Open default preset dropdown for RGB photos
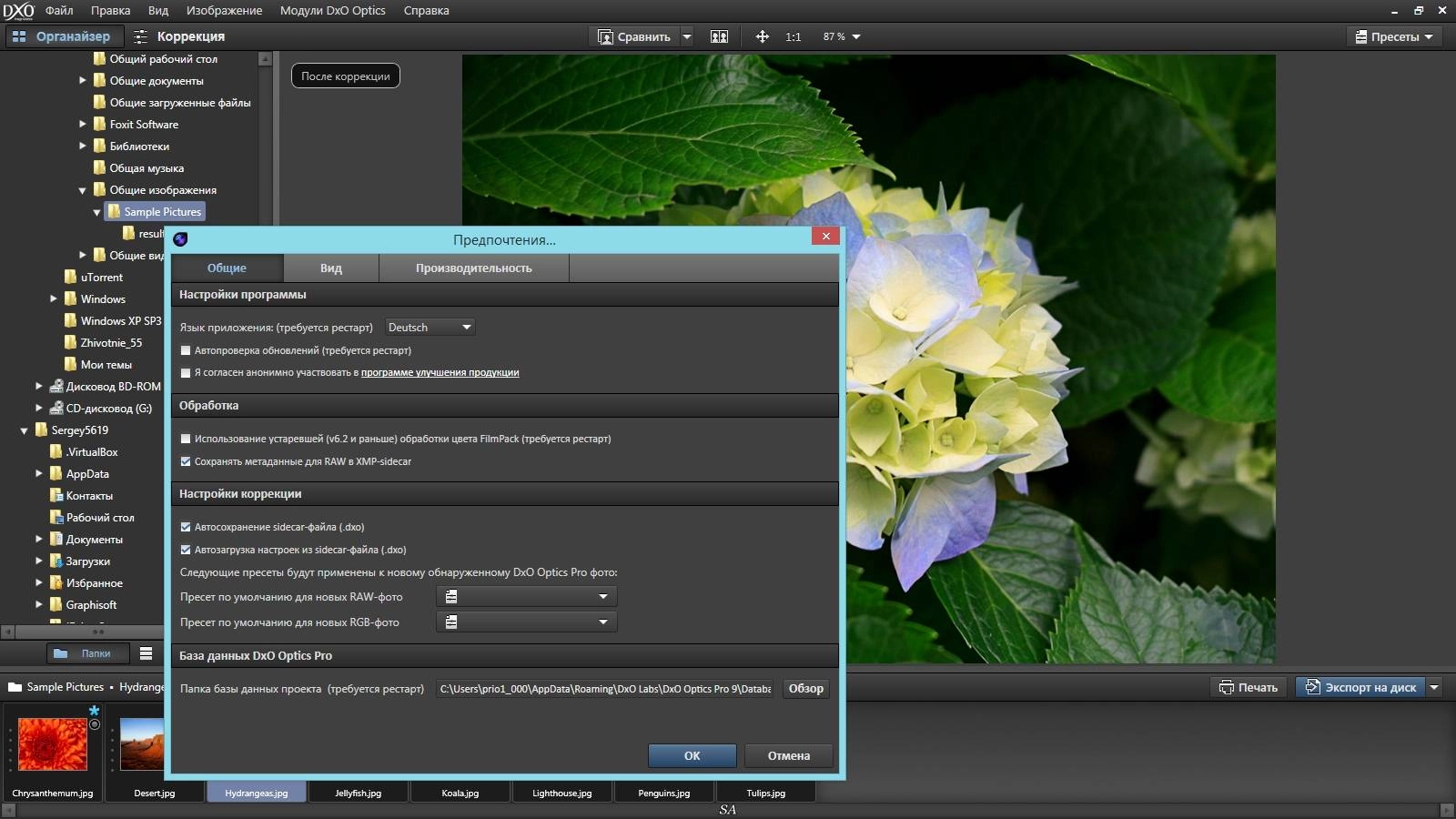This screenshot has width=1456, height=819. click(x=526, y=622)
